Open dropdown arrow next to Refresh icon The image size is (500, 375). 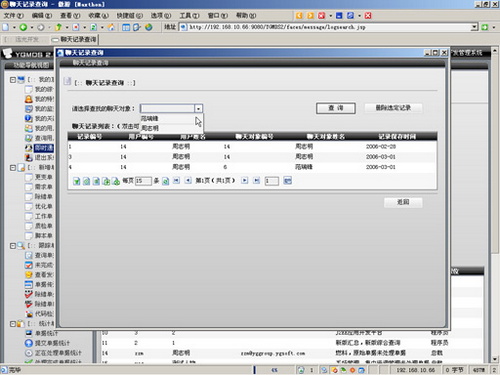(102, 27)
